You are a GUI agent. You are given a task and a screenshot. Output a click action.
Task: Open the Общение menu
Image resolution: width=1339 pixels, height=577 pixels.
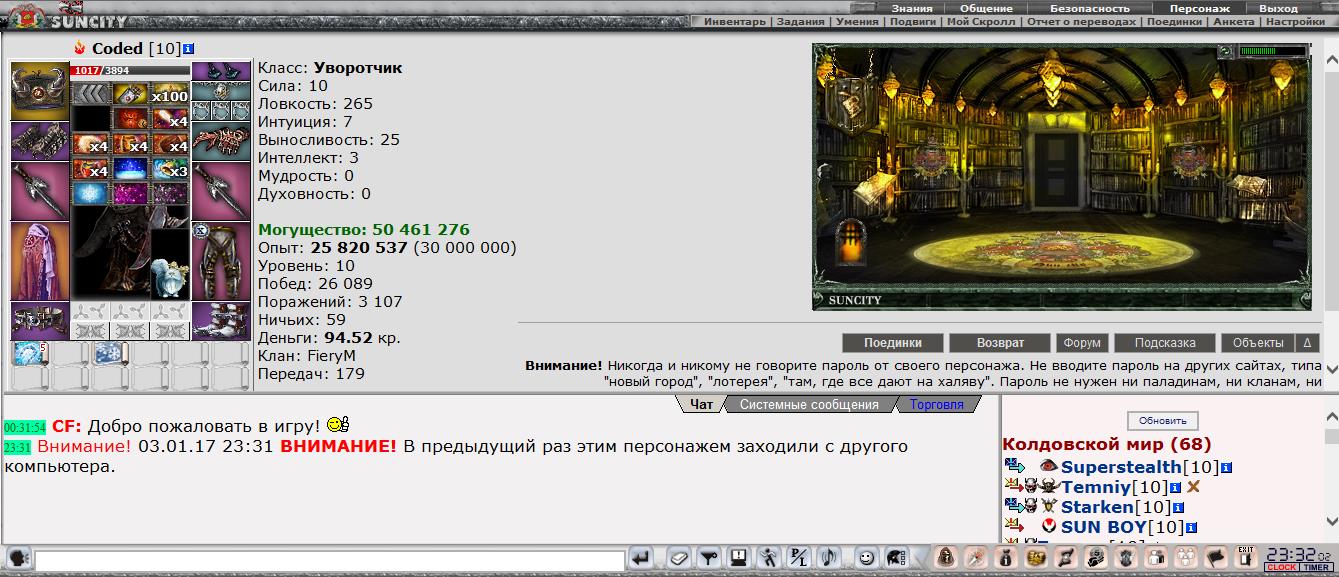point(986,8)
